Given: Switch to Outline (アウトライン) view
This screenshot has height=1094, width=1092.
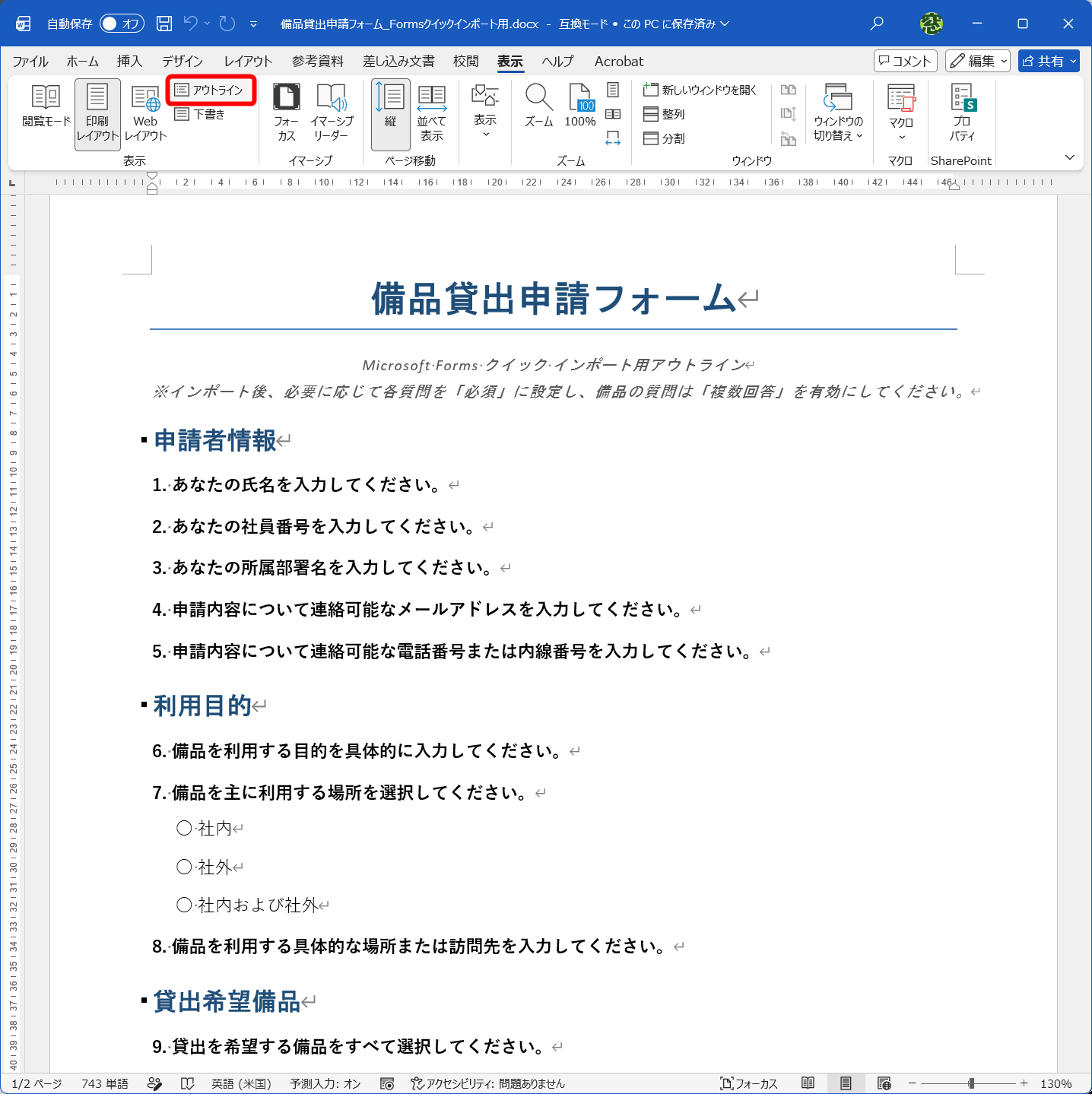Looking at the screenshot, I should [x=210, y=90].
